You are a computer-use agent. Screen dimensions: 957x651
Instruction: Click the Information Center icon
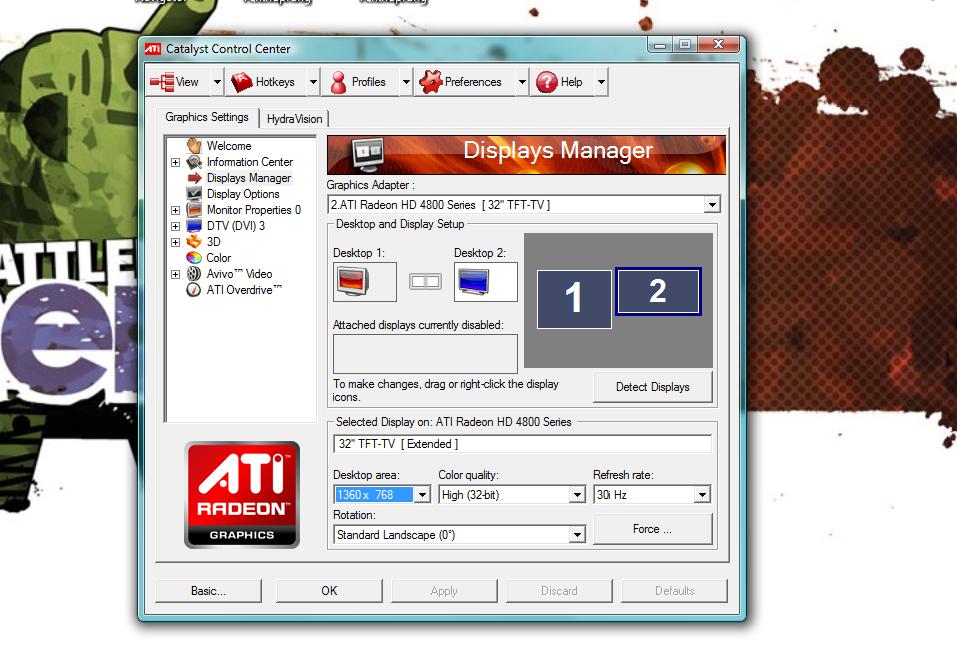(194, 162)
